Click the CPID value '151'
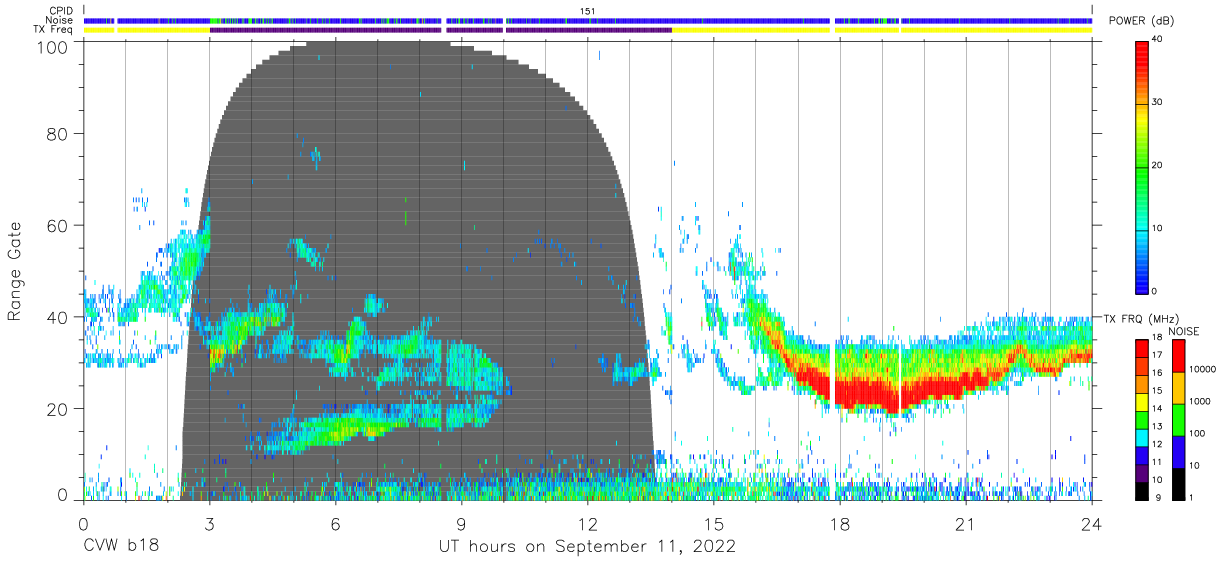This screenshot has width=1228, height=567. click(588, 11)
